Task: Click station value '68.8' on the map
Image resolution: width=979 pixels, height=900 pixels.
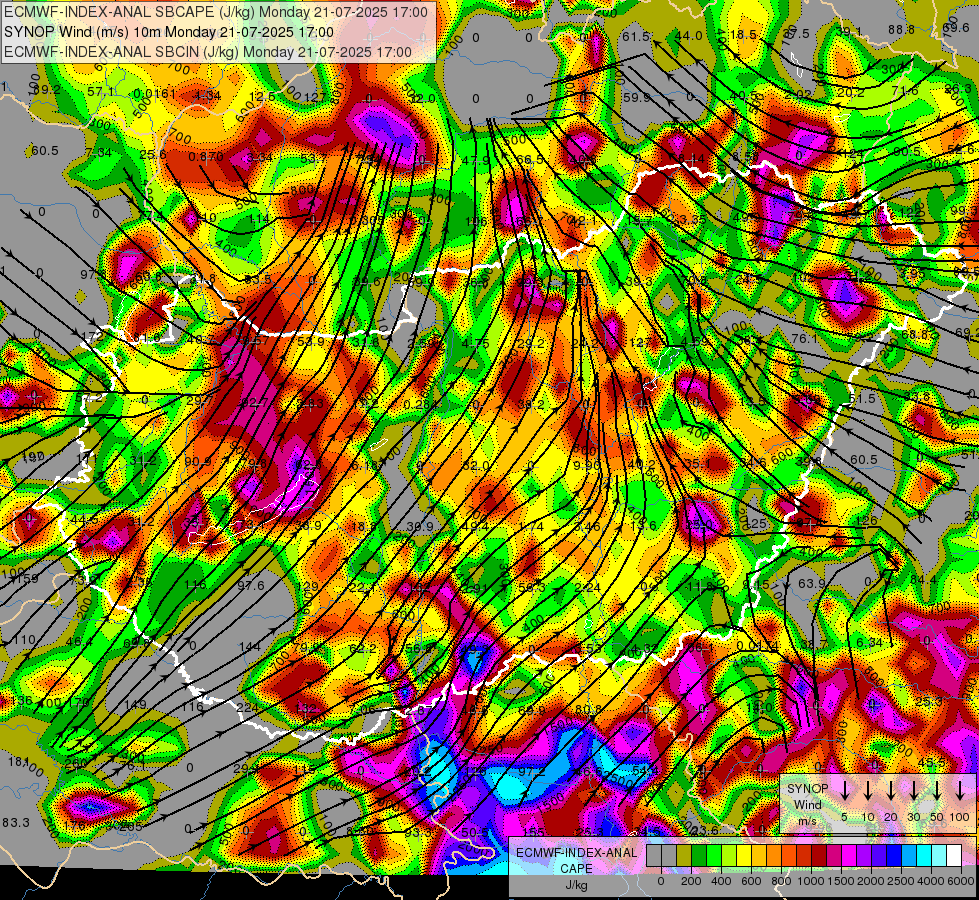Action: [915, 335]
